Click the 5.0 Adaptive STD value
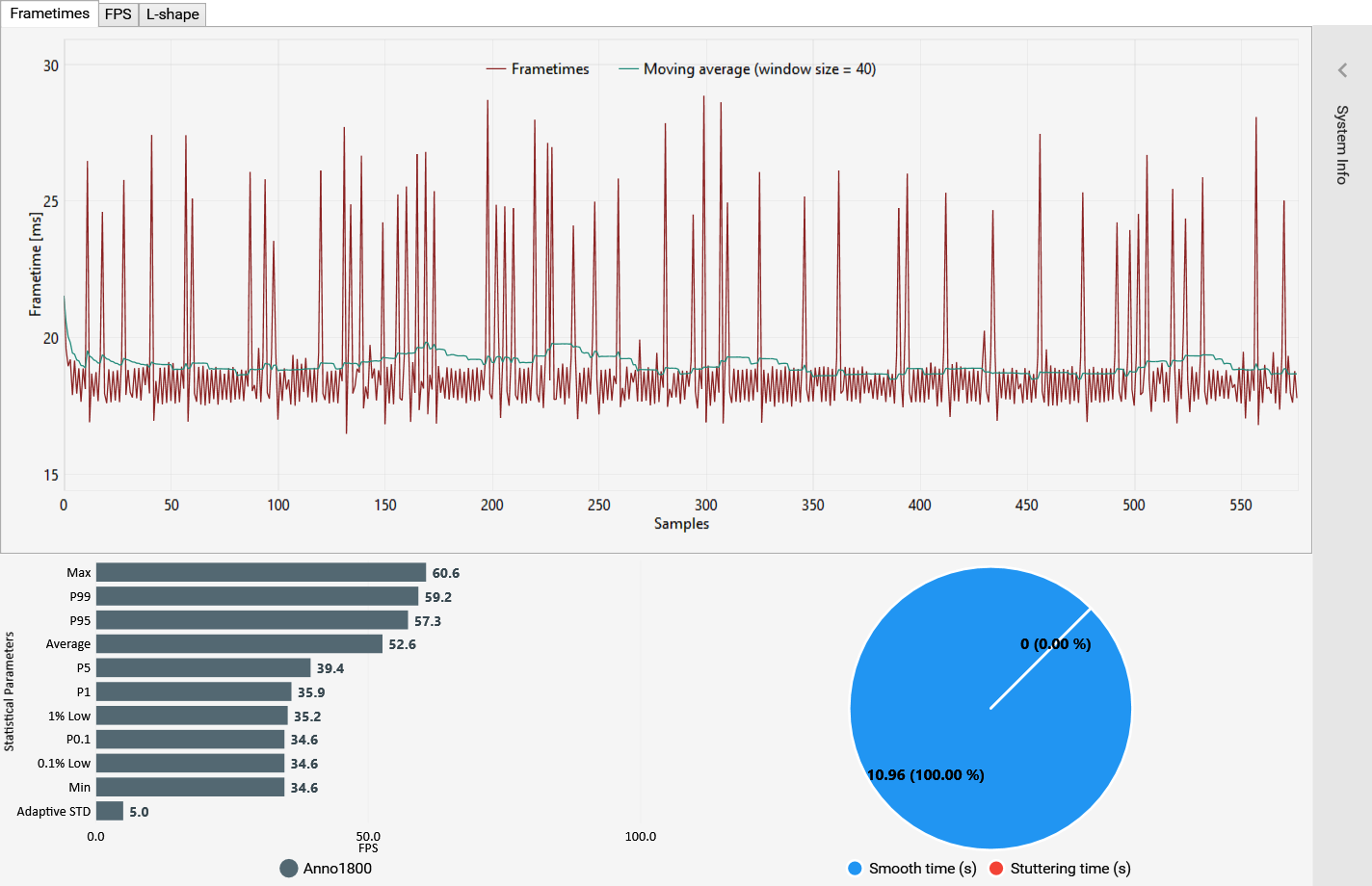Viewport: 1372px width, 886px height. (x=140, y=812)
